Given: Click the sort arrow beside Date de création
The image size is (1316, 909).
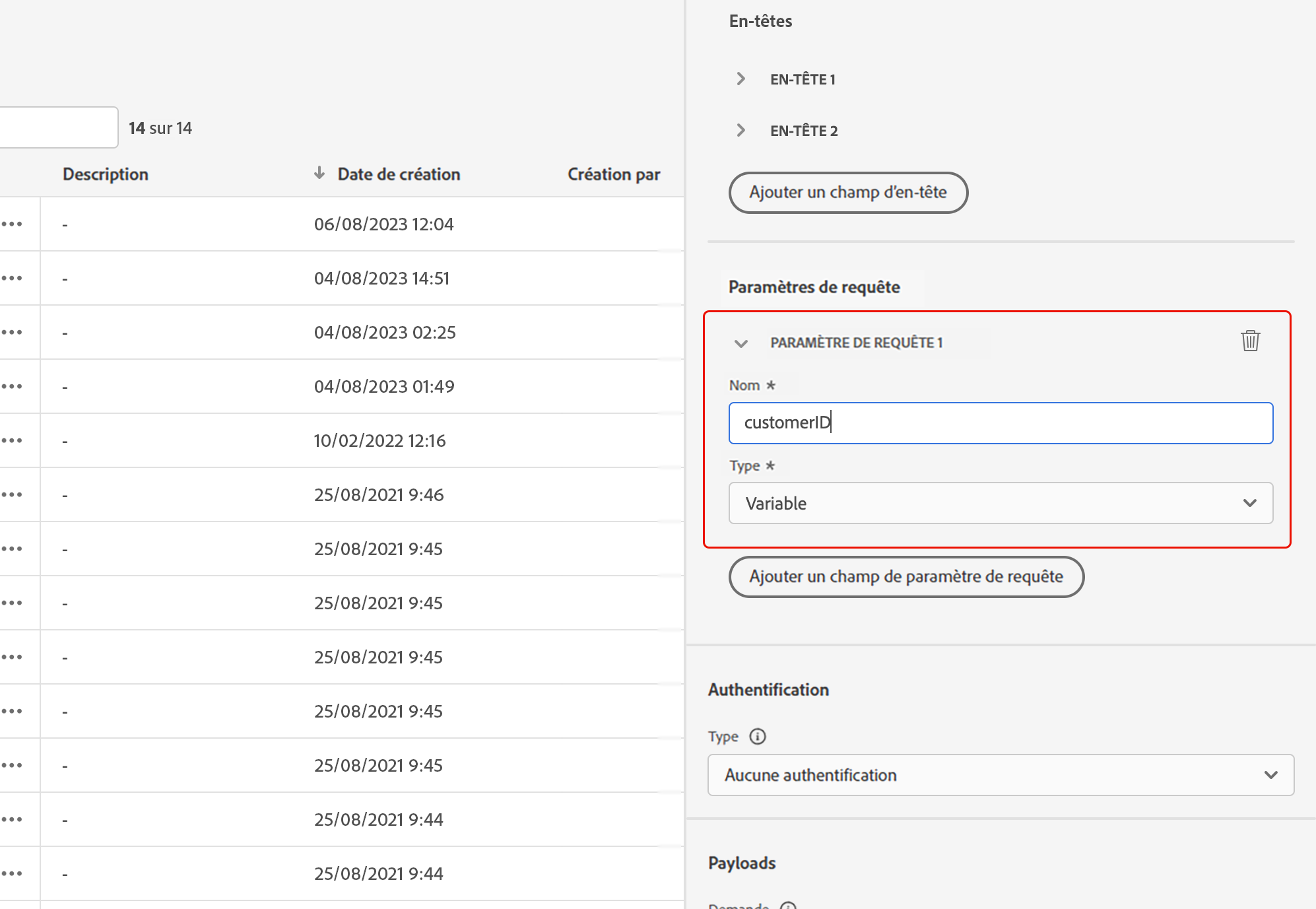Looking at the screenshot, I should coord(319,174).
